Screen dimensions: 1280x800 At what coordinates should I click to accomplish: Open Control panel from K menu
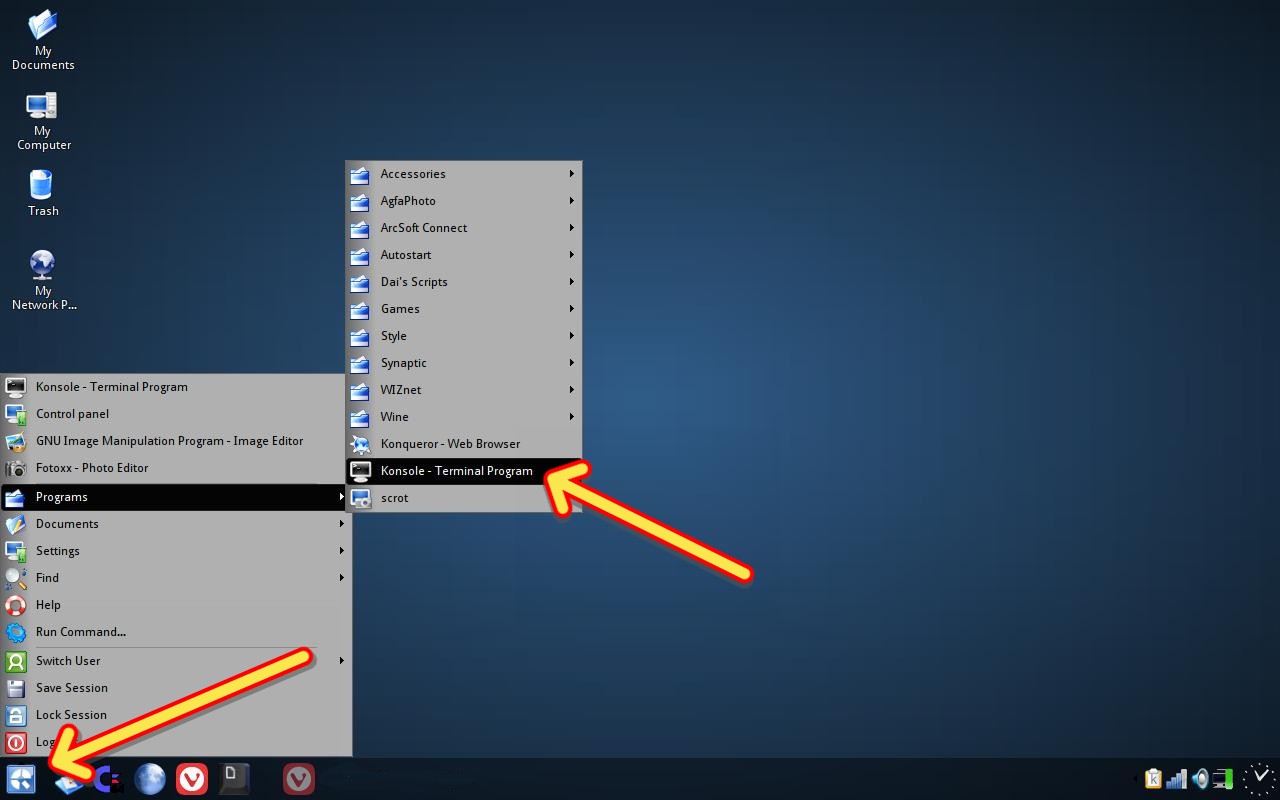point(176,414)
